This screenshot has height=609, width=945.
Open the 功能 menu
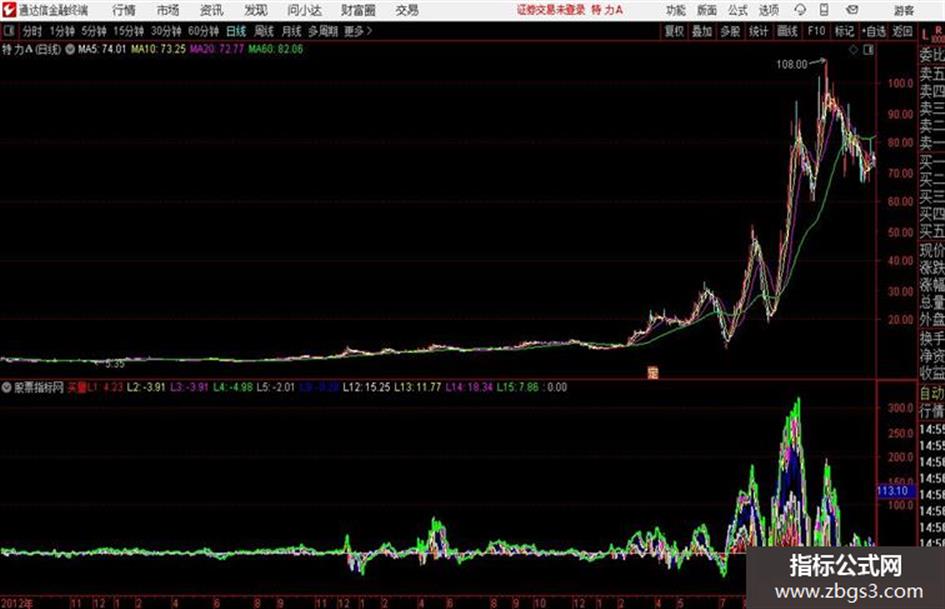point(676,10)
